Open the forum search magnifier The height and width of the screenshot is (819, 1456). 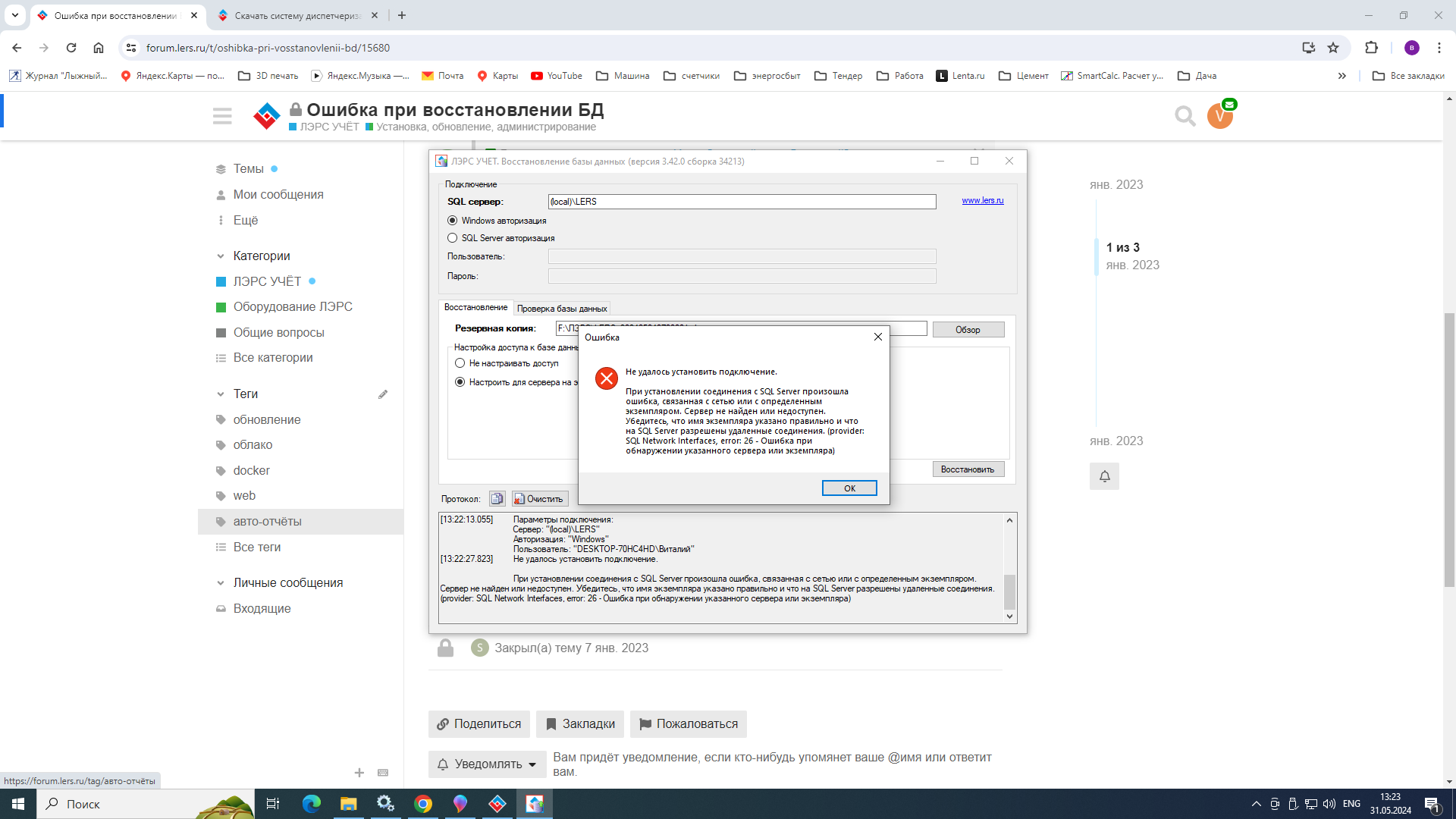point(1185,116)
